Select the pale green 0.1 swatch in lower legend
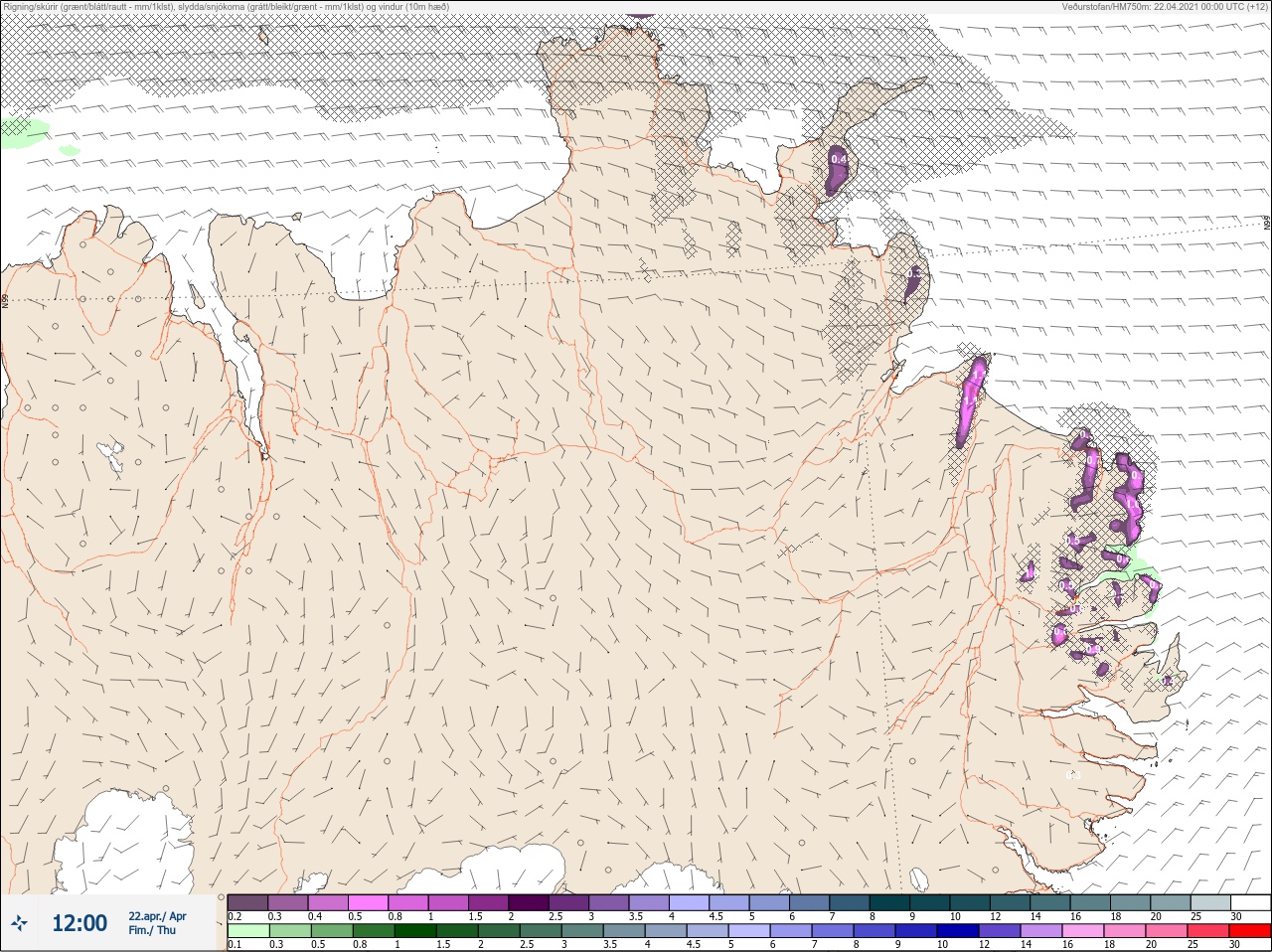 (x=247, y=931)
